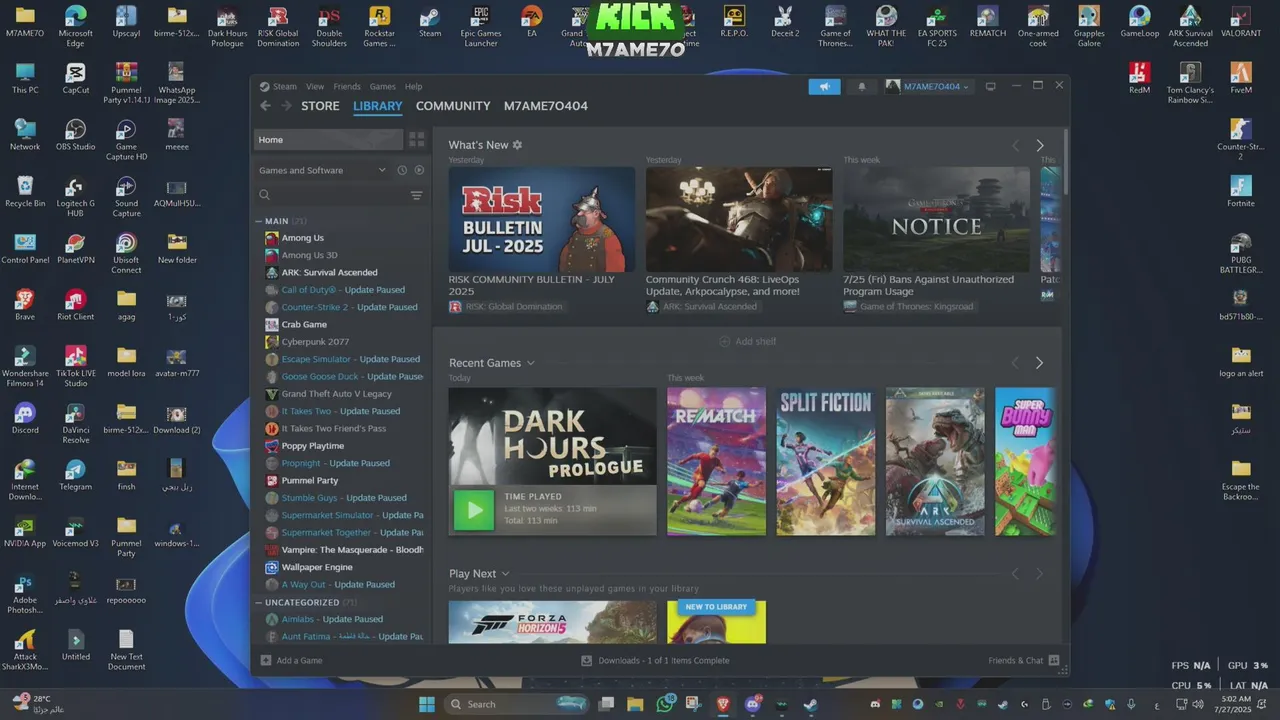This screenshot has width=1280, height=720.
Task: Open WhatsApp from the taskbar
Action: coord(665,704)
